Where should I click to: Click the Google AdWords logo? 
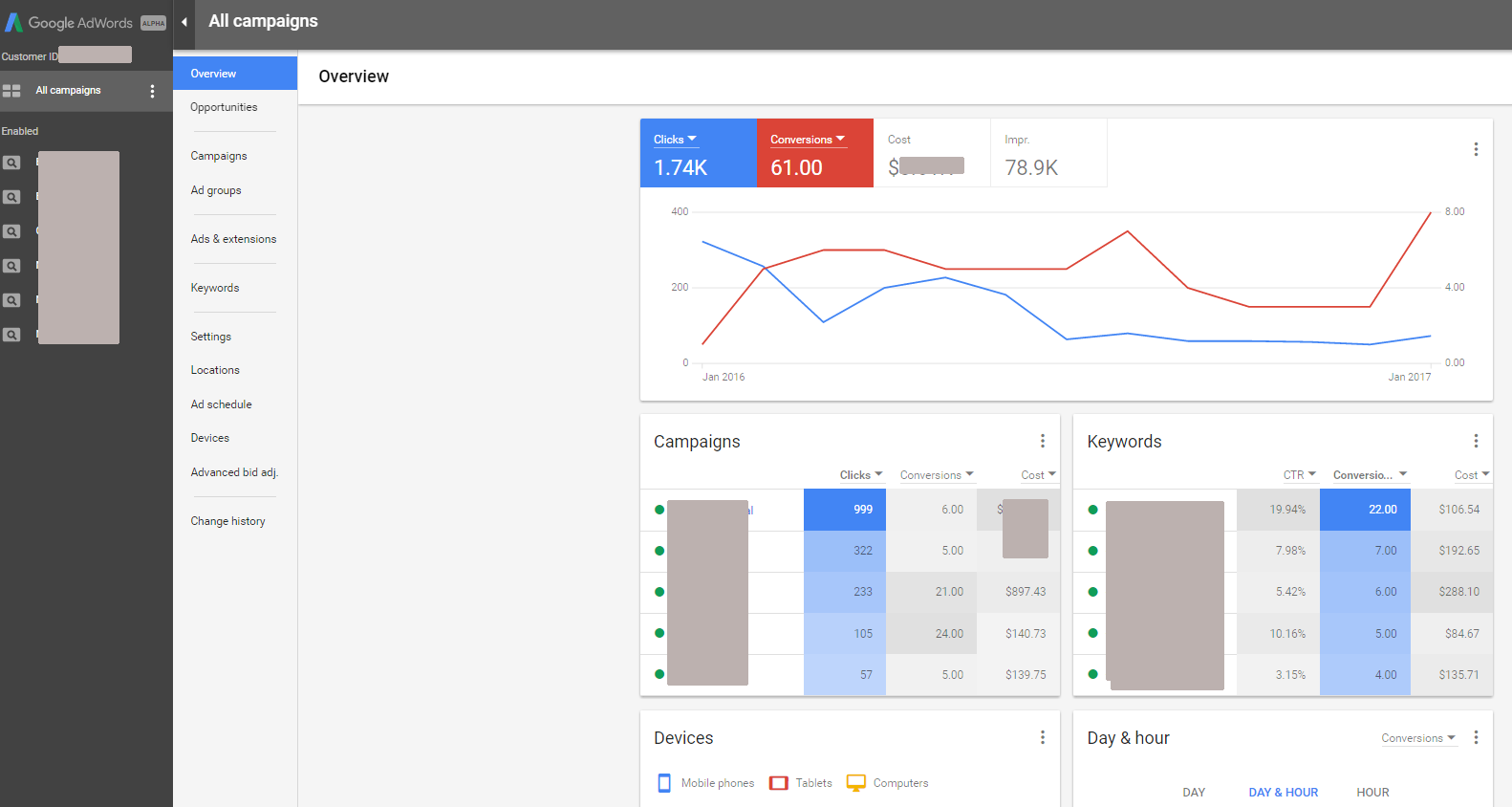[x=69, y=22]
